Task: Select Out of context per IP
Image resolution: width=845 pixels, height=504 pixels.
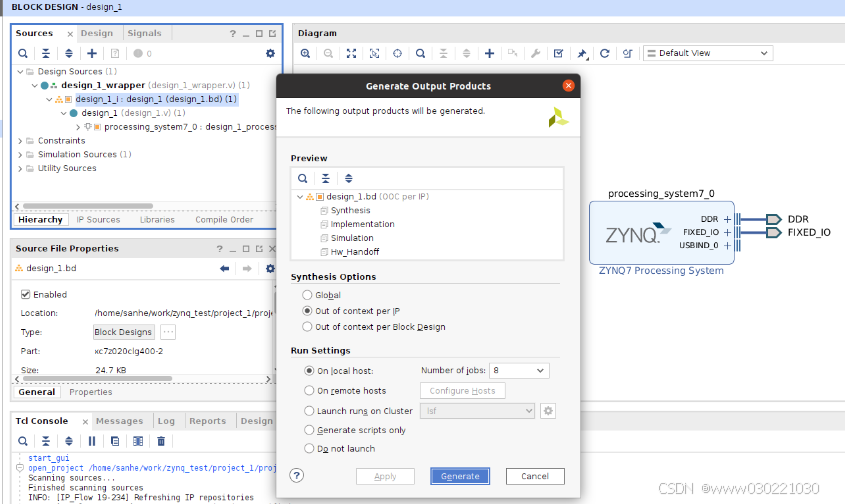Action: tap(307, 311)
